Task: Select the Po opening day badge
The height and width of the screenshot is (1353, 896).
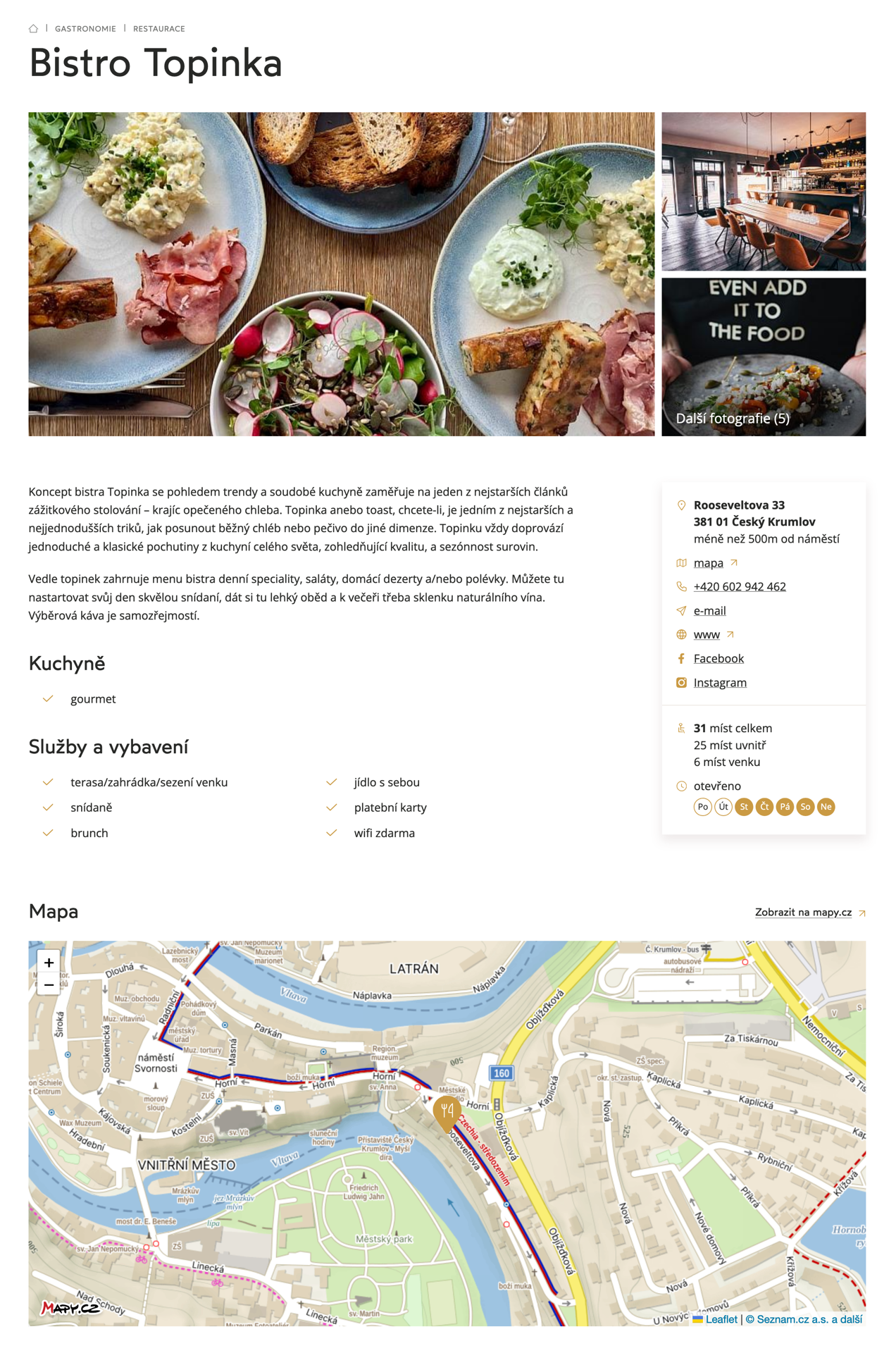Action: pyautogui.click(x=702, y=807)
